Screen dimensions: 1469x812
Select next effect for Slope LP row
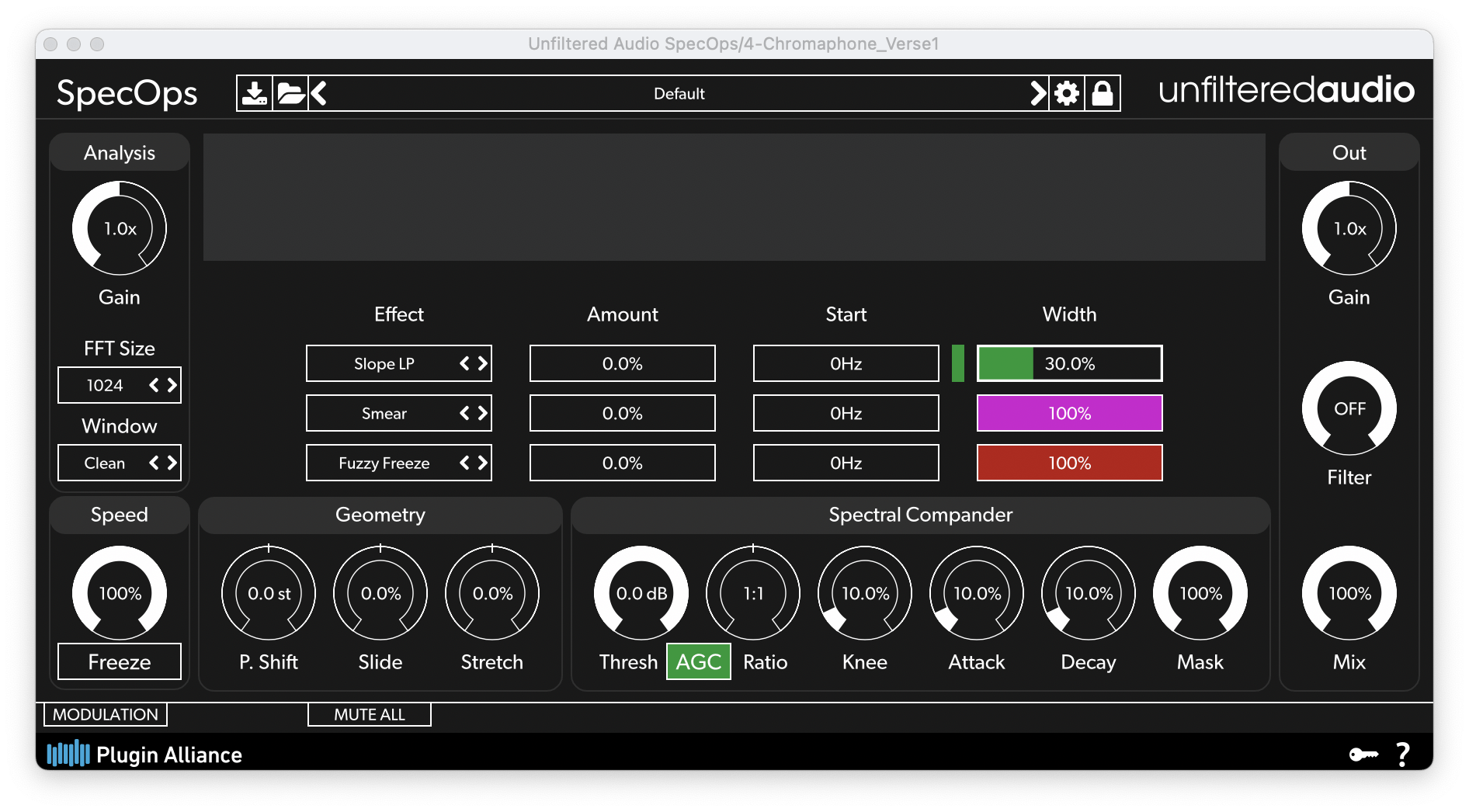482,363
